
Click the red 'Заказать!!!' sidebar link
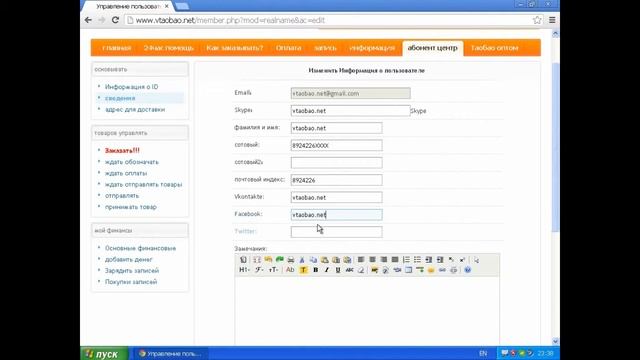[x=122, y=151]
